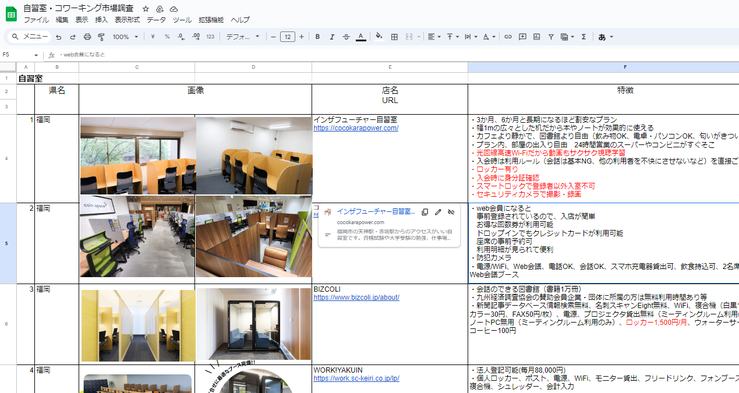Create a filter with funnel icon
Viewport: 739px width, 393px height.
[550, 37]
